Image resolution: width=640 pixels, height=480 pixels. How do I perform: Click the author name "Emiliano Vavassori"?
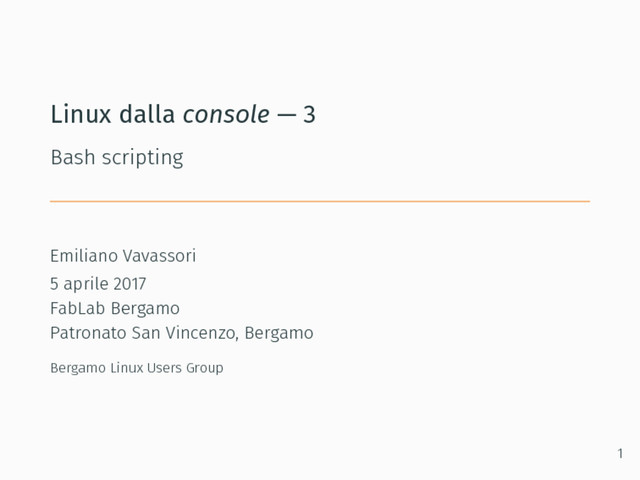[123, 256]
